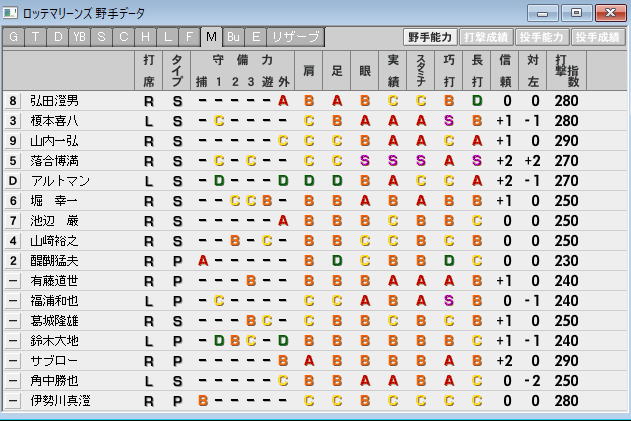Select the Bu team tab

(233, 37)
